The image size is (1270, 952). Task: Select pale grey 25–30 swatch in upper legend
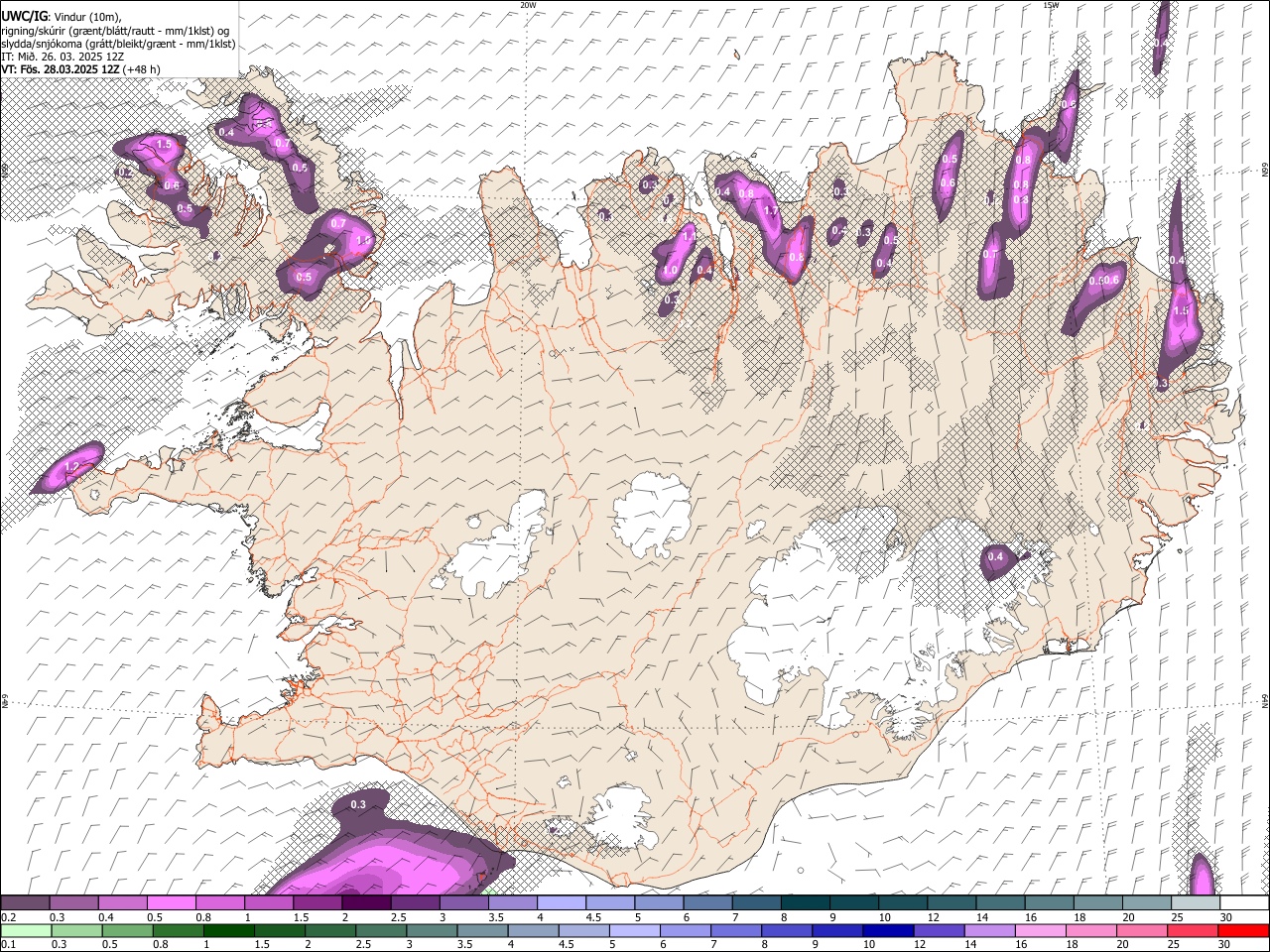click(x=1196, y=903)
